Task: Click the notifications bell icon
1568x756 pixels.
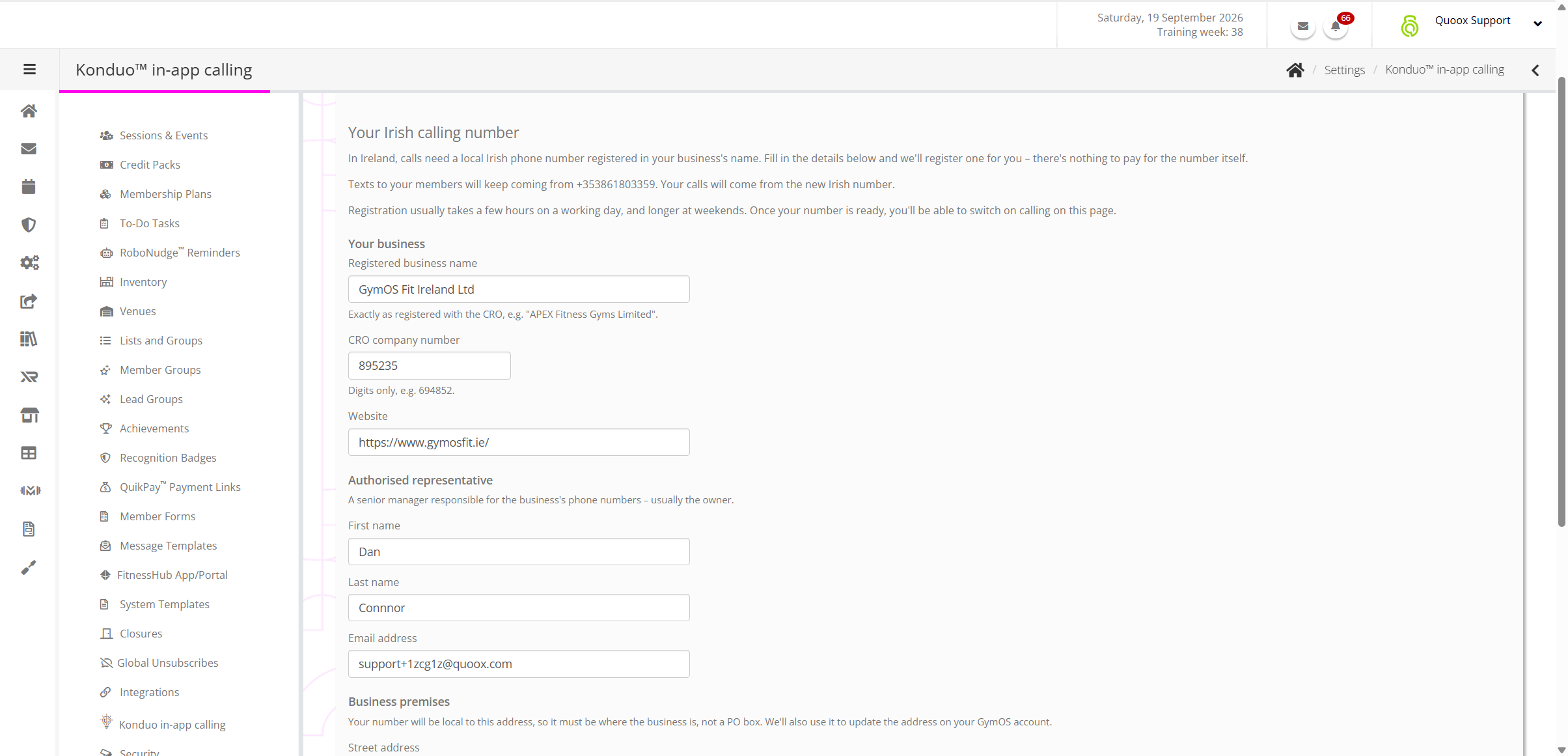Action: (x=1336, y=27)
